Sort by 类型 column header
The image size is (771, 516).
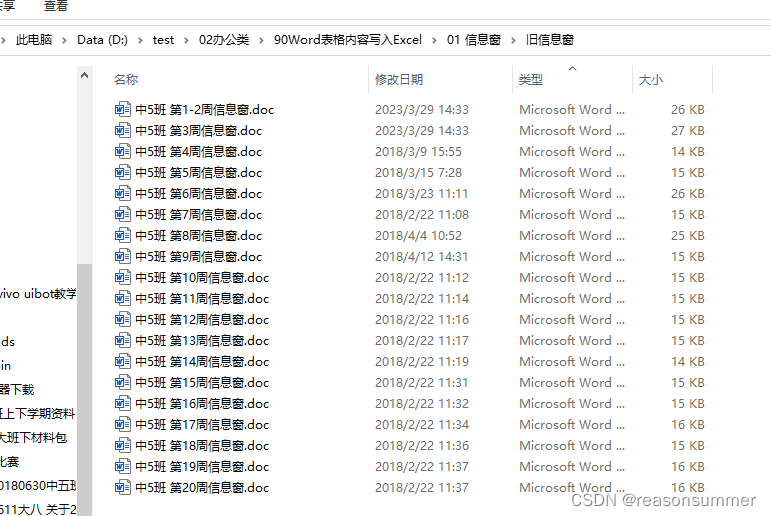pos(531,79)
